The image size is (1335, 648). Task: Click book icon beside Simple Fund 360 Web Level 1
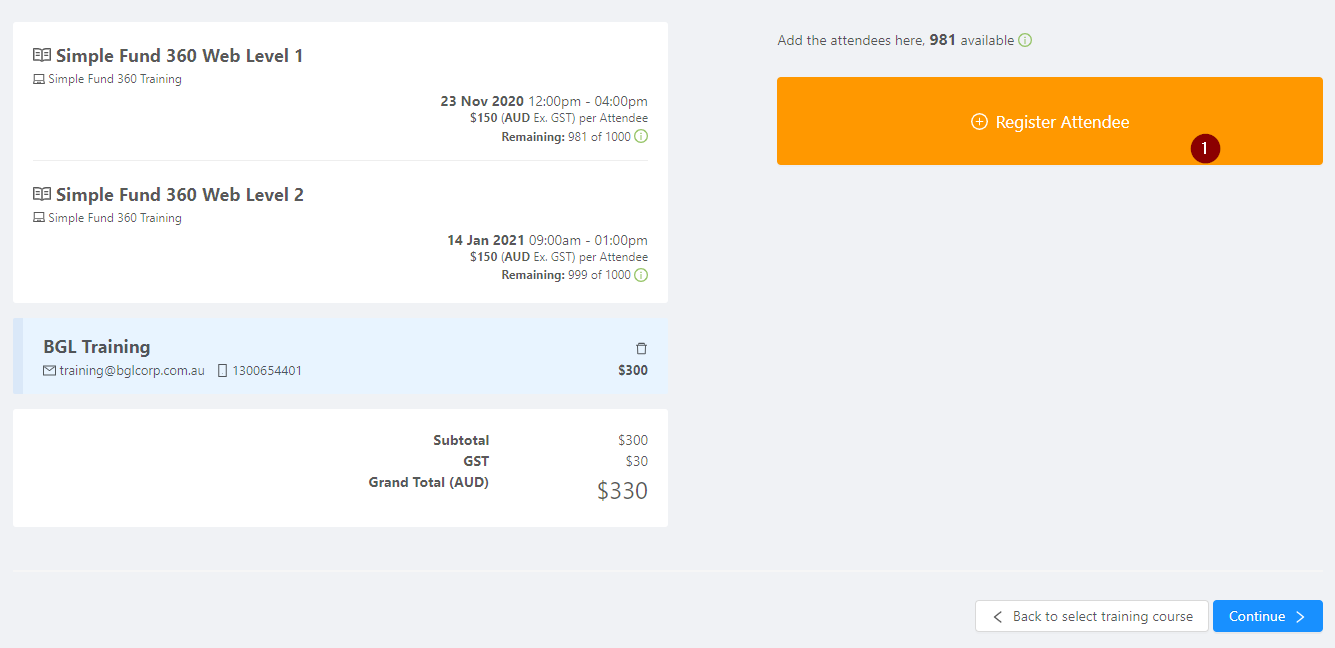click(x=42, y=55)
